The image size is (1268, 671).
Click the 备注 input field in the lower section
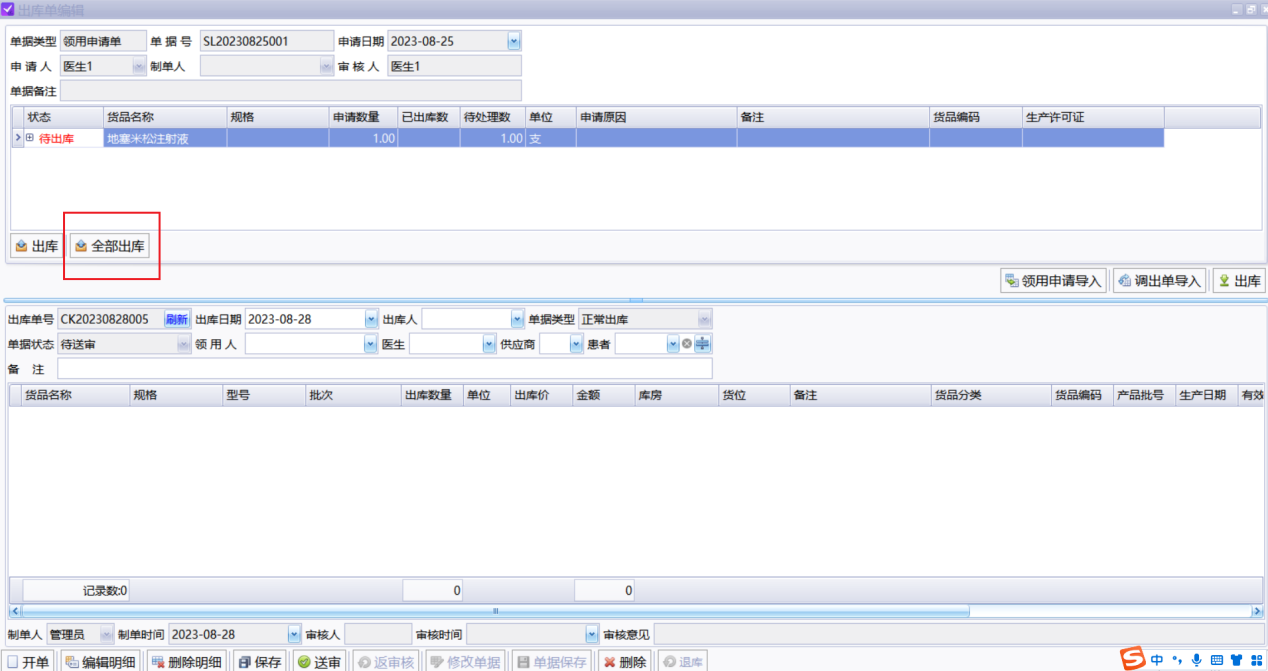pyautogui.click(x=385, y=369)
